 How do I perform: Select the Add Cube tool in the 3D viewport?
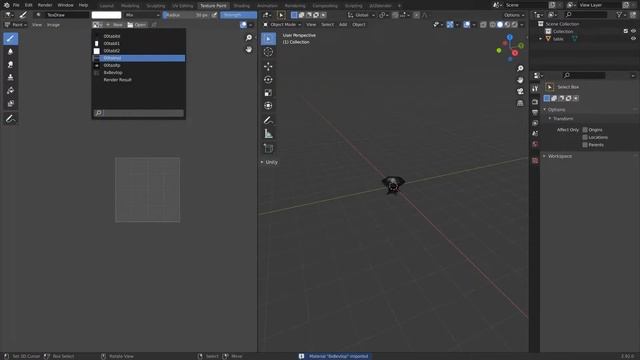[268, 149]
